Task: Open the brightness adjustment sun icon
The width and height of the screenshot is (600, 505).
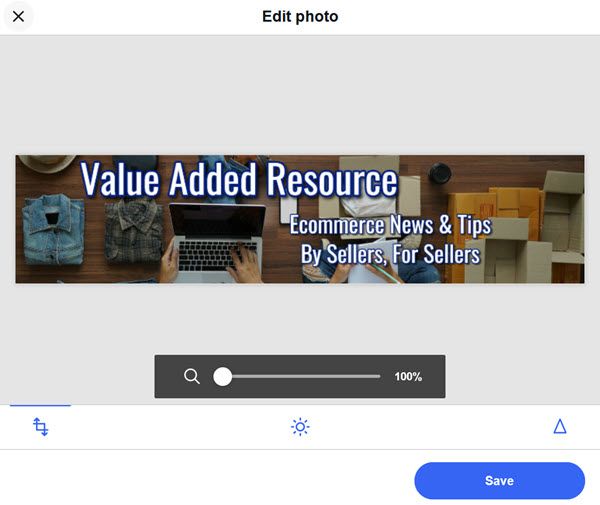Action: click(300, 427)
